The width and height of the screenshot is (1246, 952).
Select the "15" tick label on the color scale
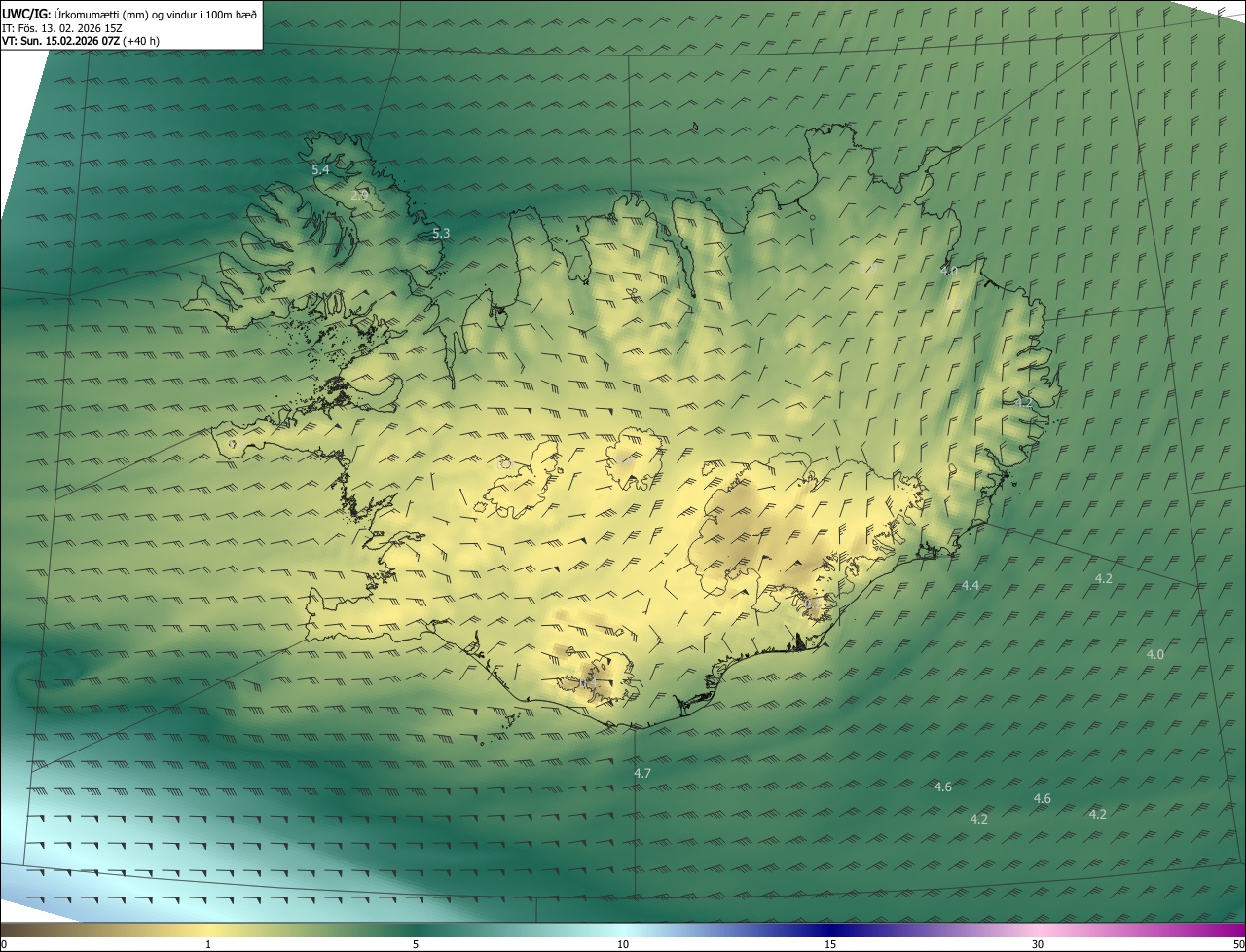click(x=830, y=945)
